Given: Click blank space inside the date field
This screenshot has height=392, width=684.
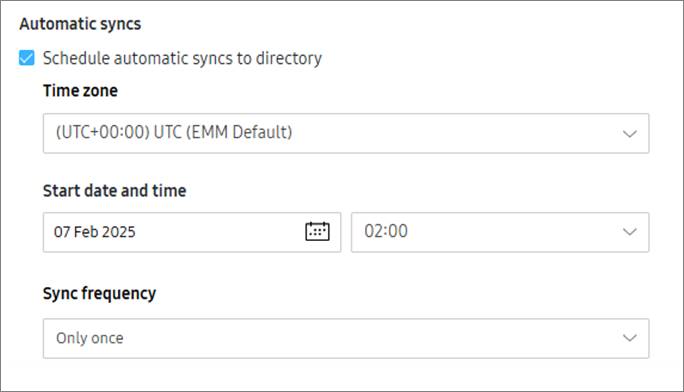Looking at the screenshot, I should pyautogui.click(x=218, y=232).
